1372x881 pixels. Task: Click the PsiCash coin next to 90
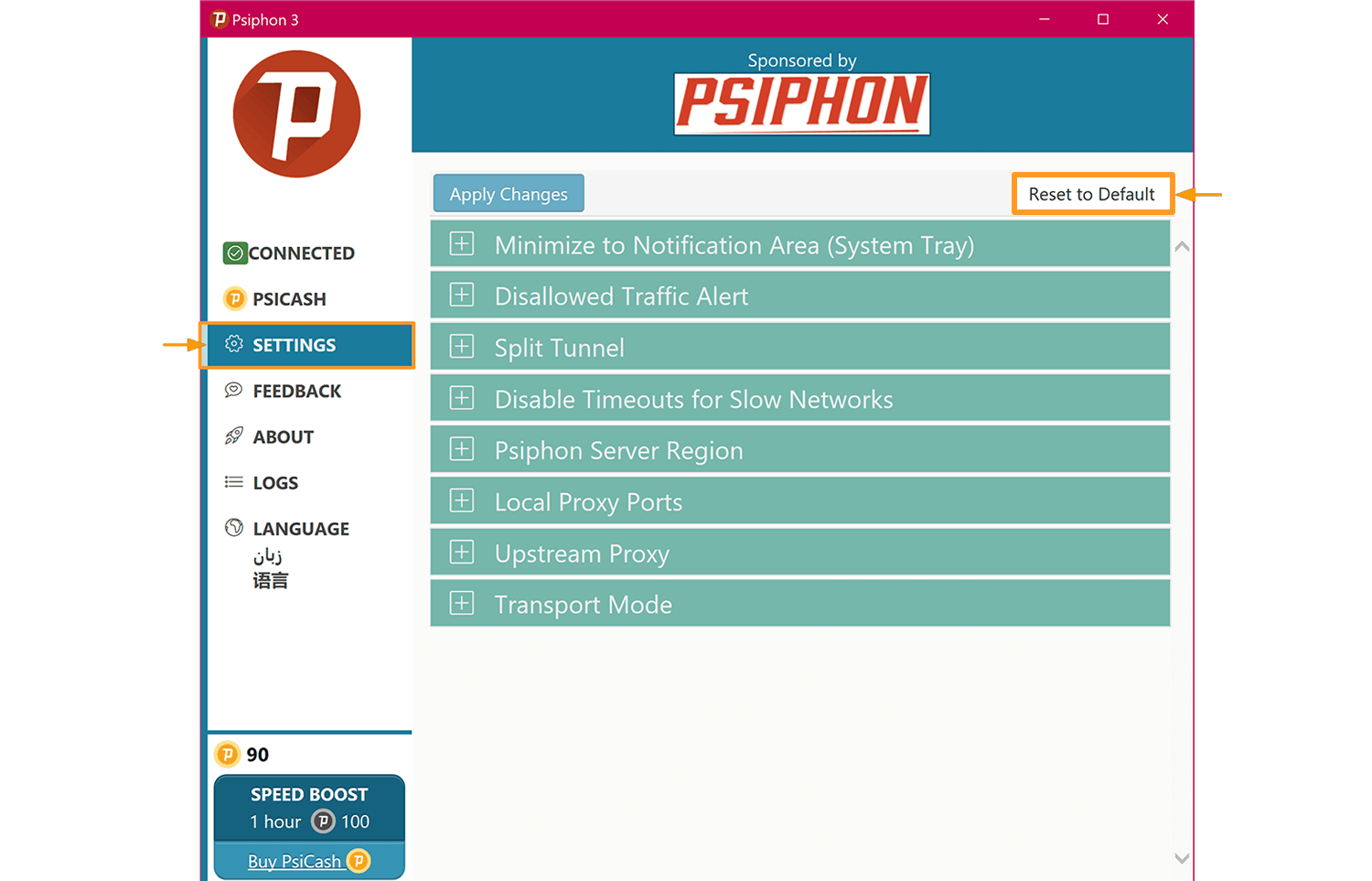click(x=228, y=754)
